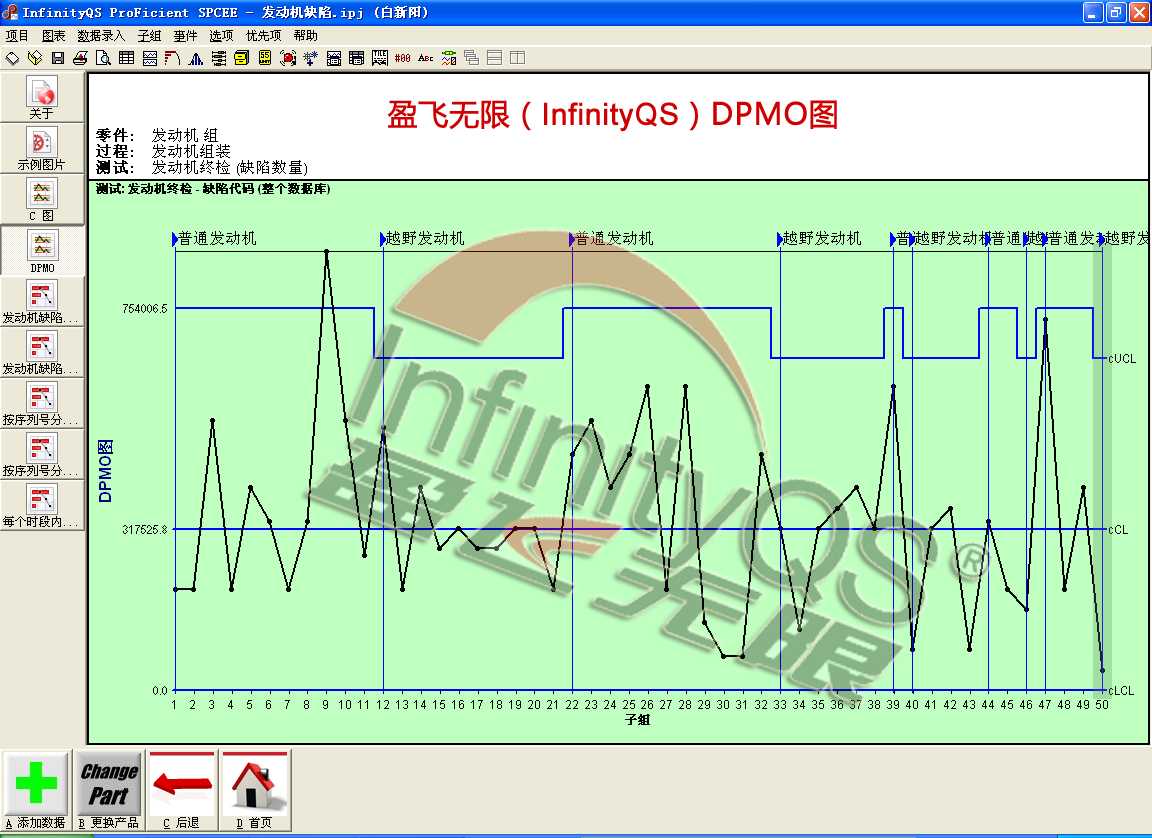1152x838 pixels.
Task: Click the data table grid icon
Action: (126, 58)
